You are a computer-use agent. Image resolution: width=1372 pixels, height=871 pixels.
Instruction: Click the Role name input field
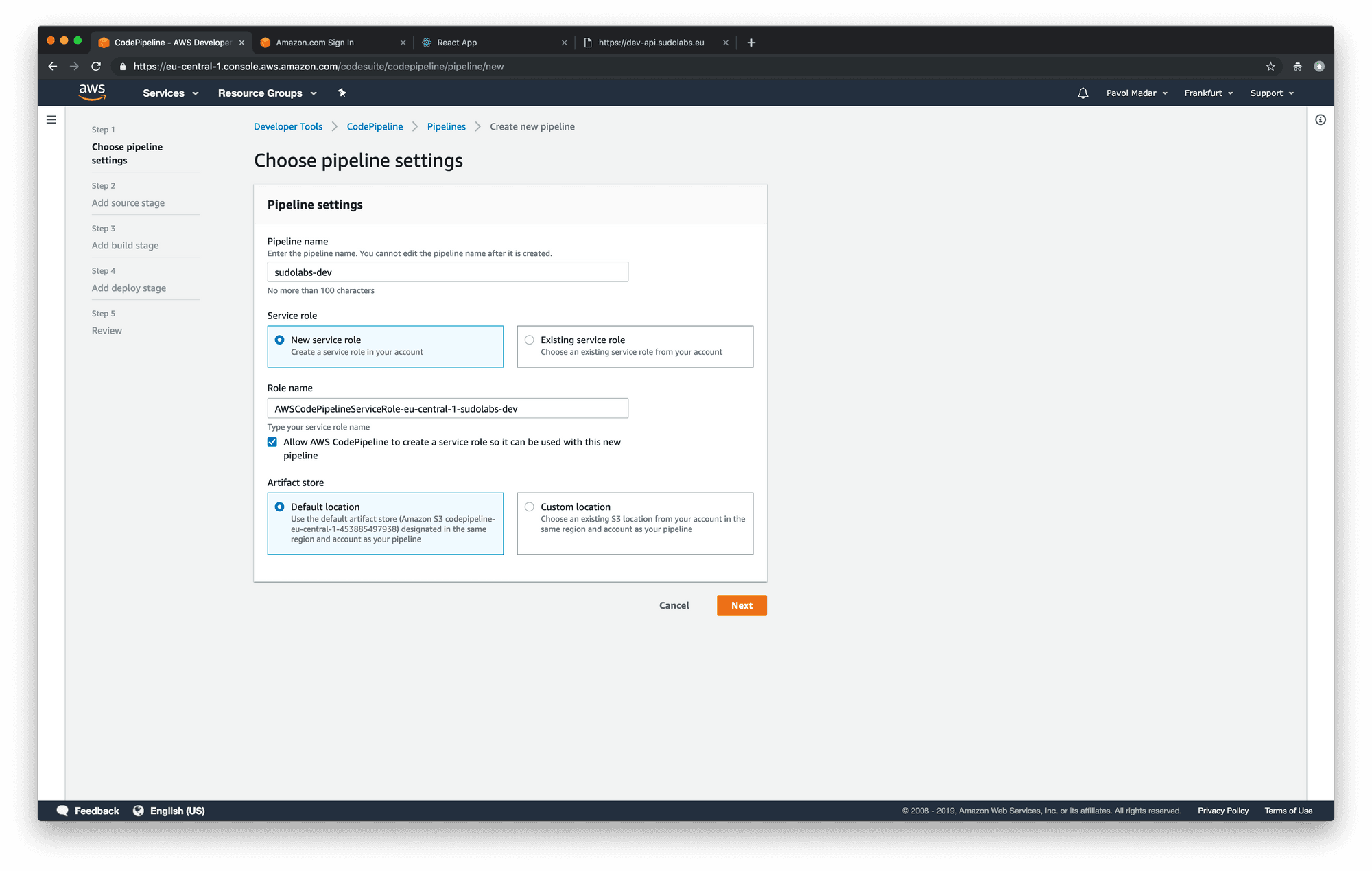[x=447, y=408]
